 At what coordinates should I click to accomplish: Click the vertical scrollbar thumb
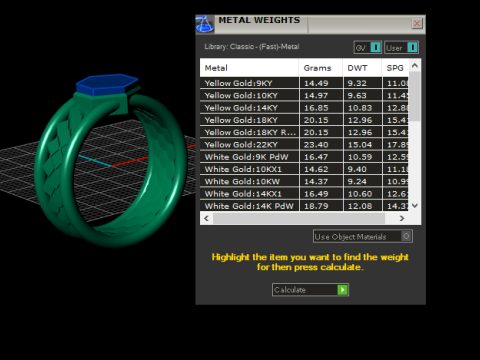pos(415,96)
